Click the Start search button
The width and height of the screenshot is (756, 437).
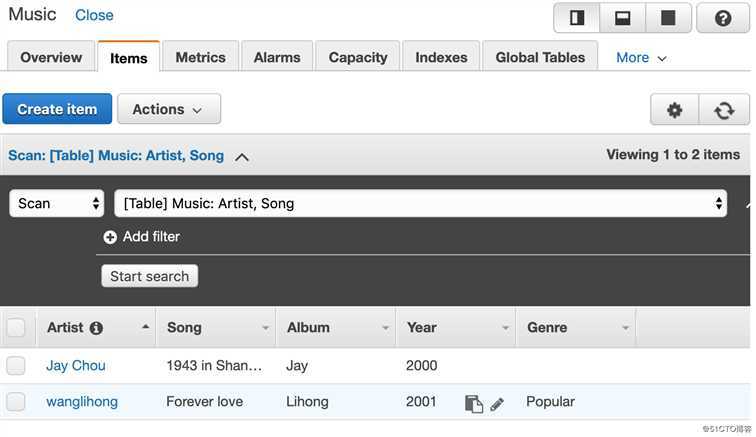tap(149, 276)
